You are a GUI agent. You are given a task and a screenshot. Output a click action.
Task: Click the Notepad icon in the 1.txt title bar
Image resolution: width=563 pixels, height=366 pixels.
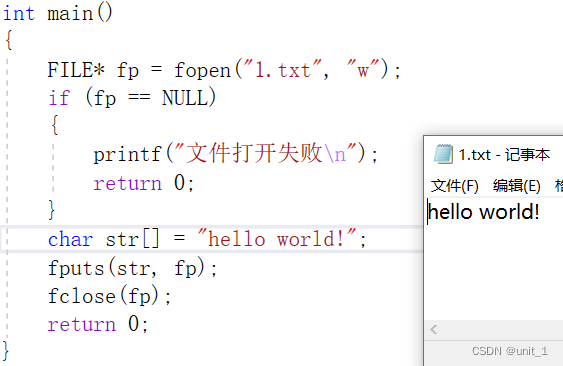443,154
